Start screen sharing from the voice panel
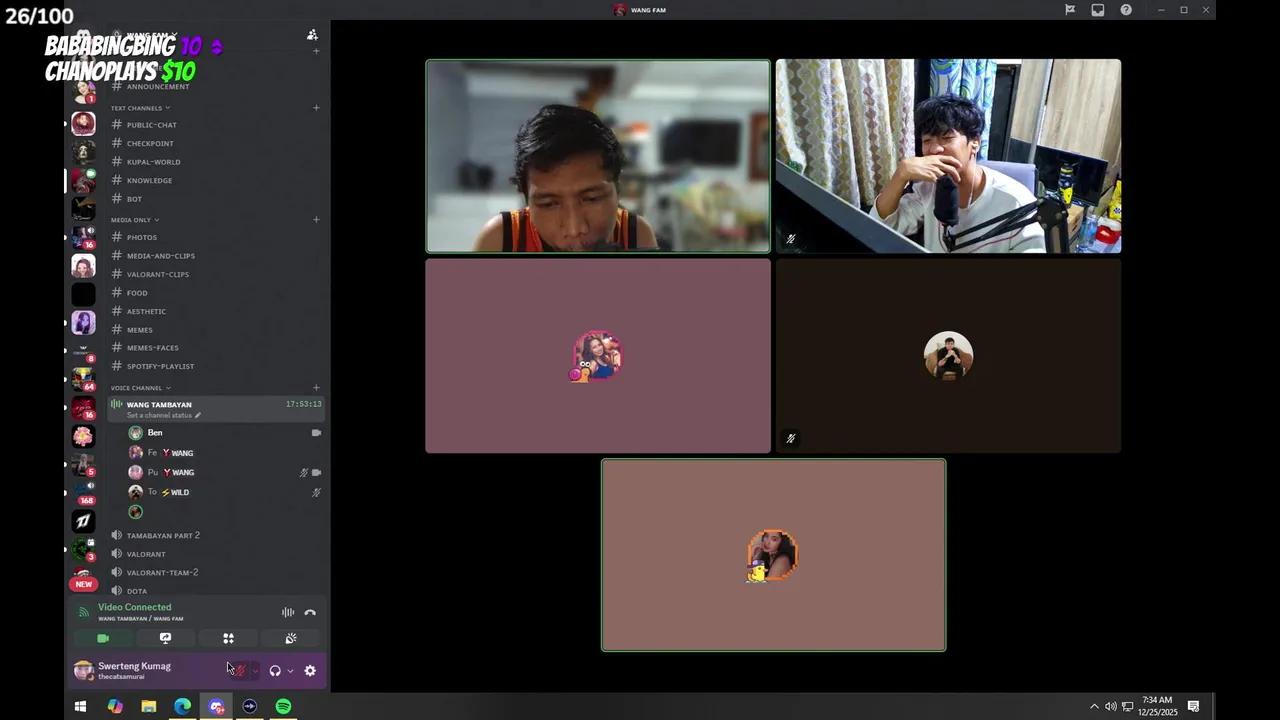The image size is (1280, 720). [x=165, y=638]
